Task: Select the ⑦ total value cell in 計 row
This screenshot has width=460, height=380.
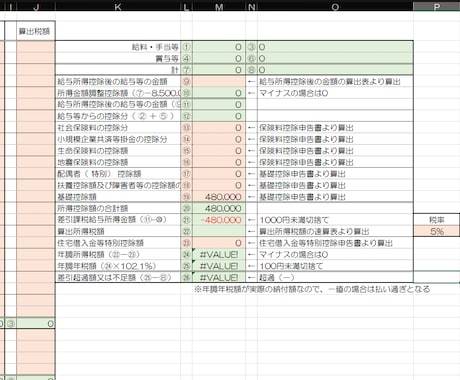Action: coord(219,70)
